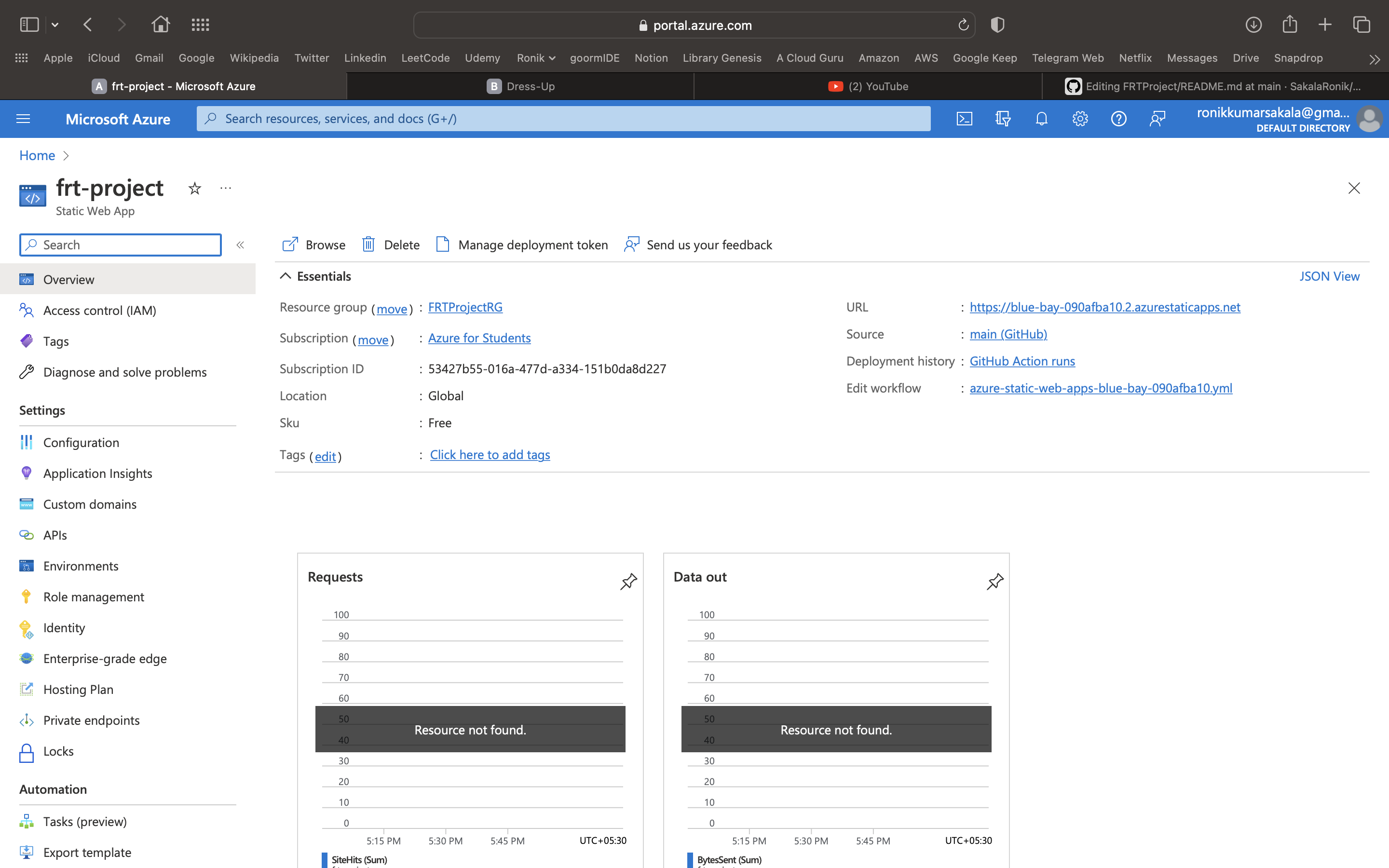Open Tasks (preview)
This screenshot has height=868, width=1389.
[127, 822]
